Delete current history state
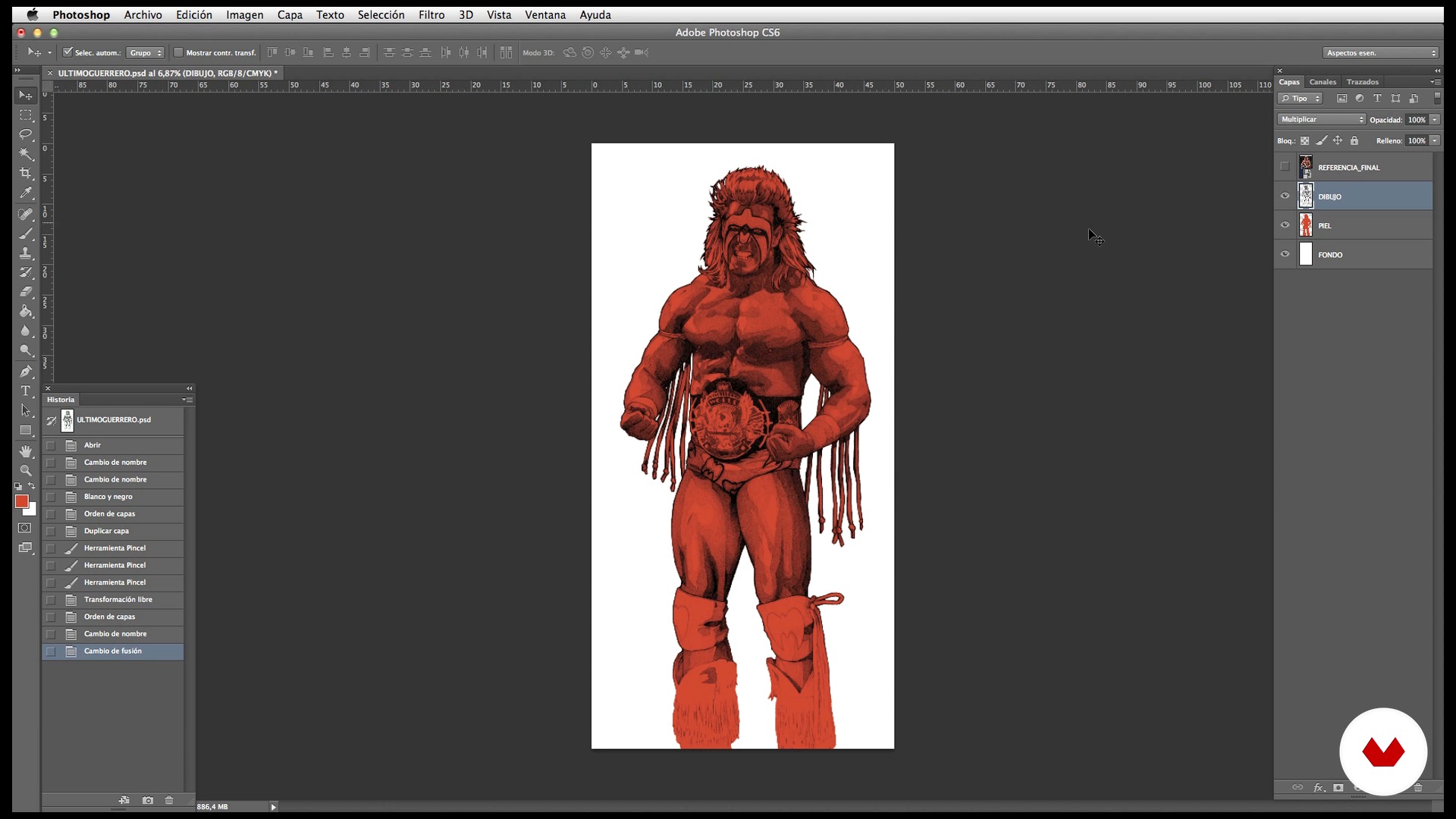 169,800
